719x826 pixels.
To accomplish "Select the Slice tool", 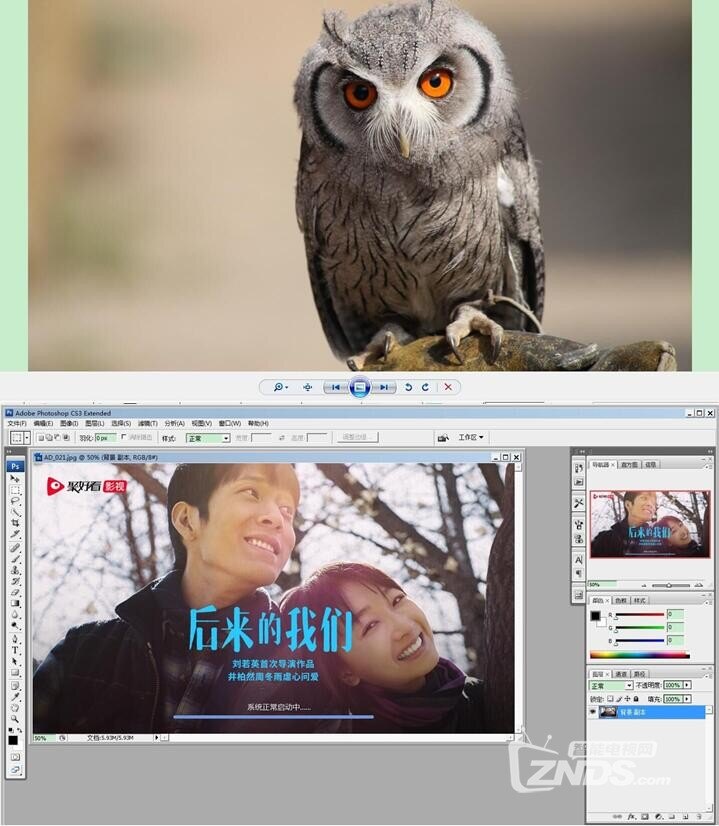I will [15, 534].
